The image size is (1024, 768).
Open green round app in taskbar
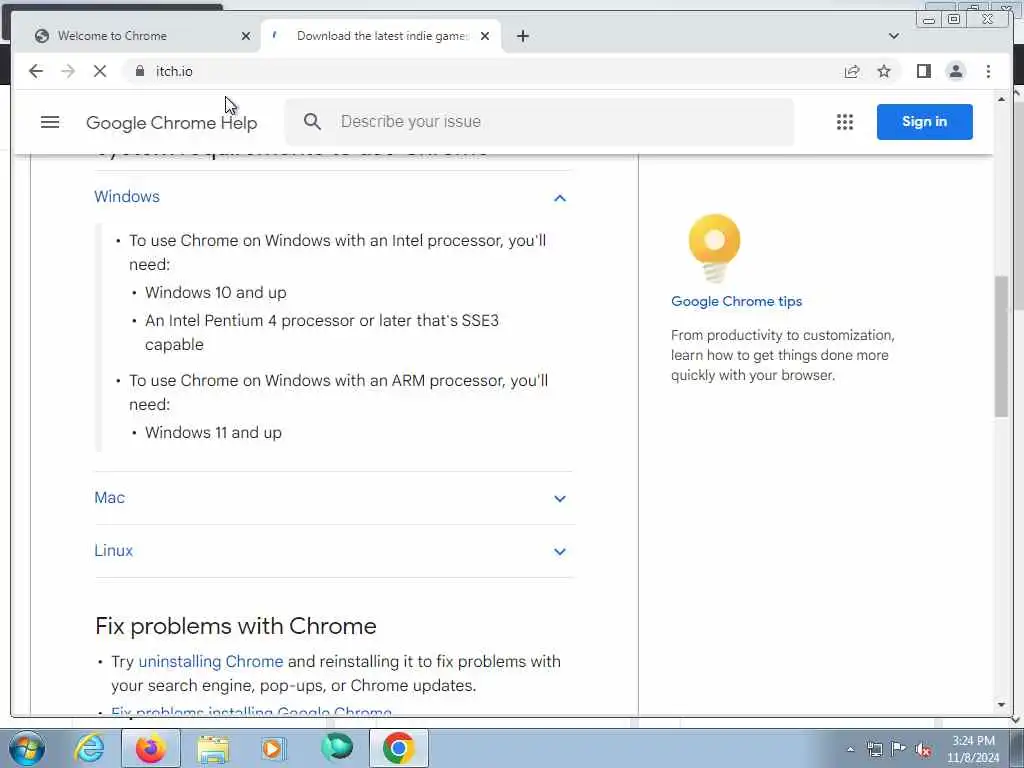point(337,747)
